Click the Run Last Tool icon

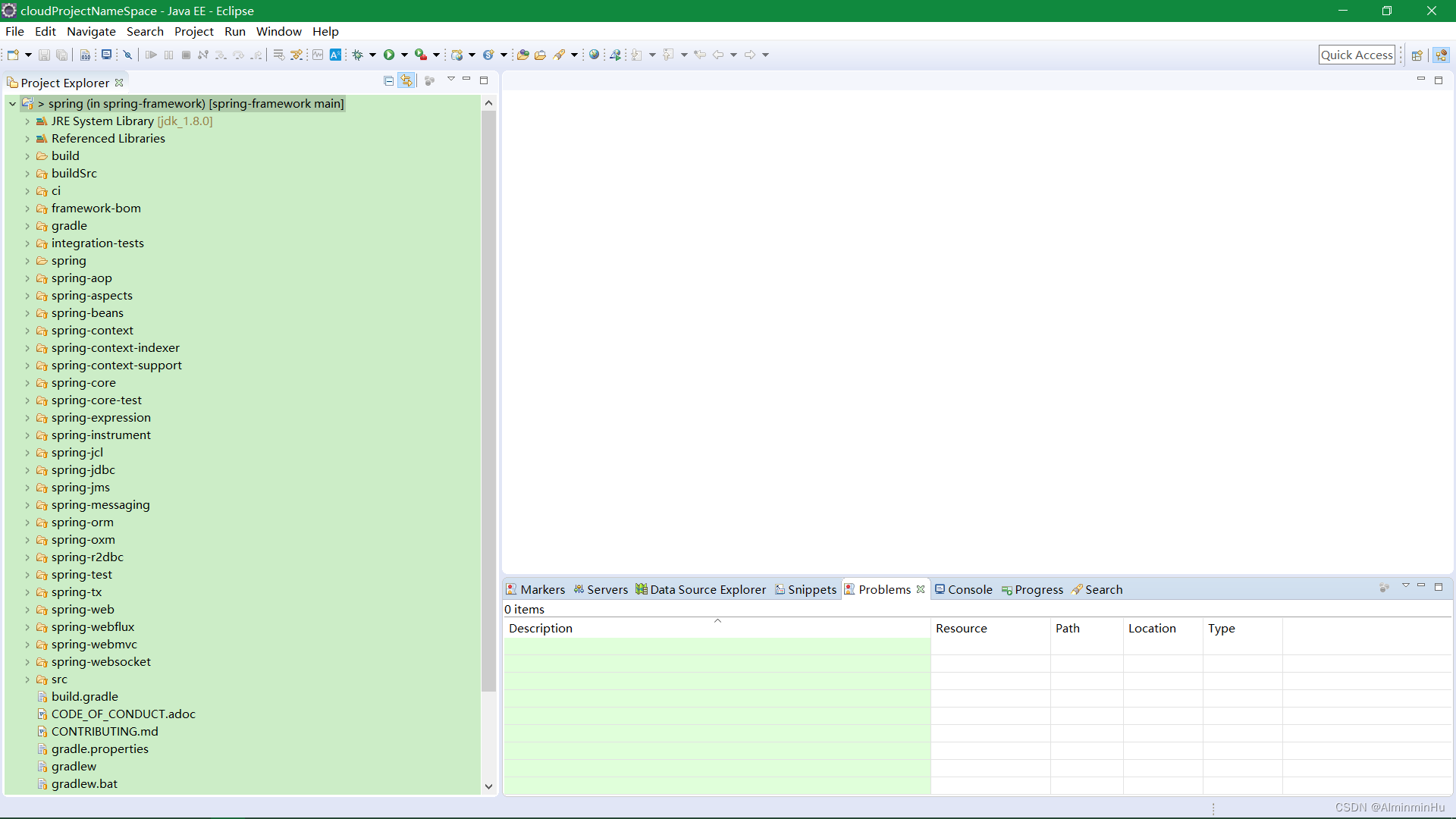pyautogui.click(x=421, y=55)
